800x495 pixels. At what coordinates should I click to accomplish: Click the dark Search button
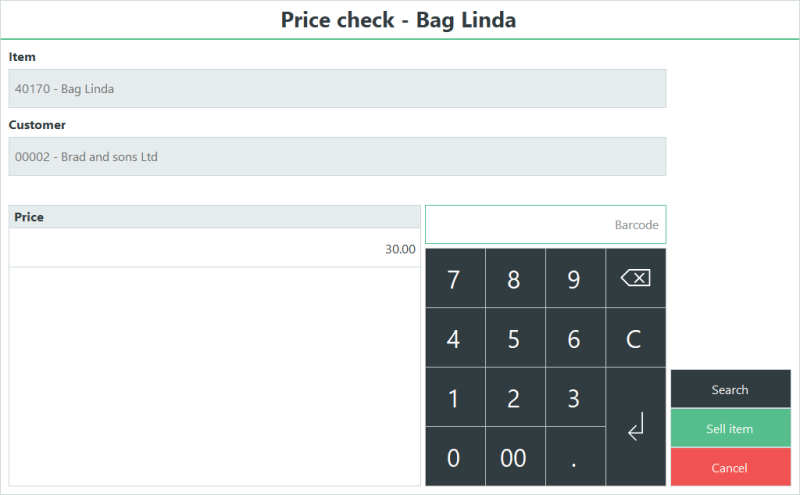pos(731,389)
